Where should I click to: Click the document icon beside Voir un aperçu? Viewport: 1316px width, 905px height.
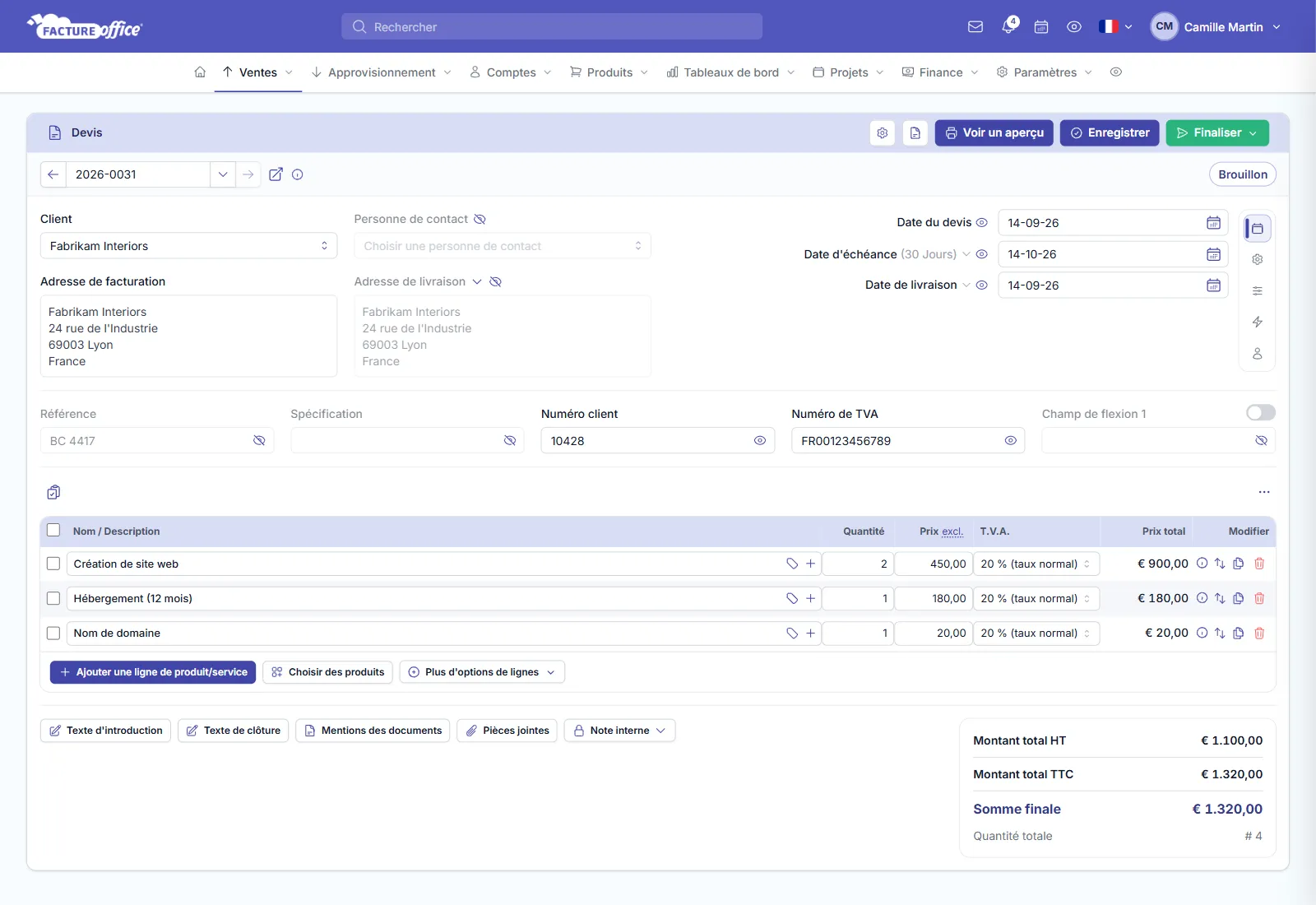pos(915,132)
